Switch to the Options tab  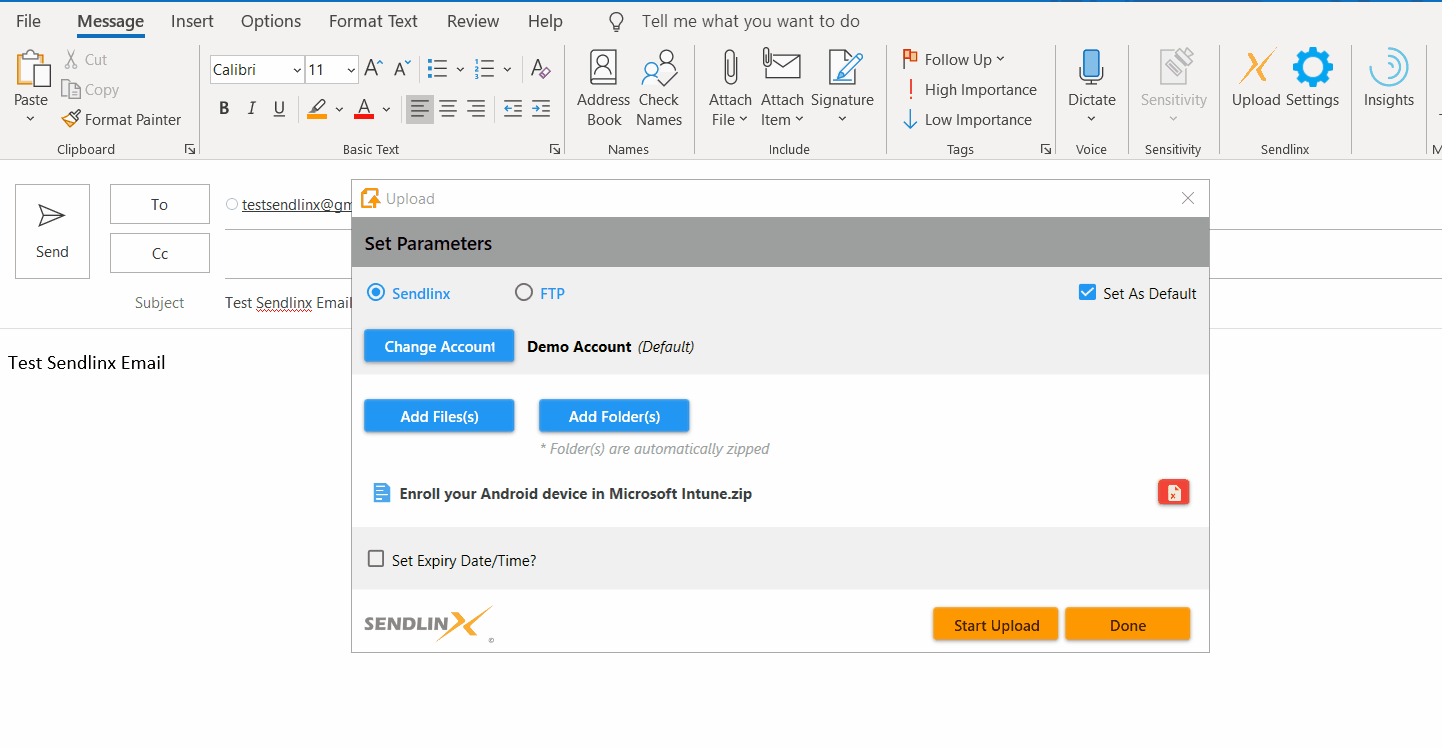271,21
